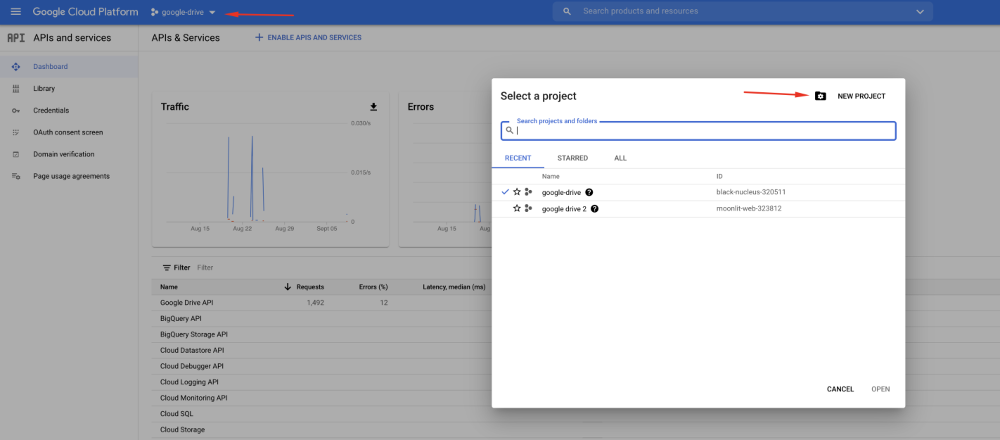Switch to the STARRED tab
Image resolution: width=1000 pixels, height=440 pixels.
pyautogui.click(x=572, y=158)
